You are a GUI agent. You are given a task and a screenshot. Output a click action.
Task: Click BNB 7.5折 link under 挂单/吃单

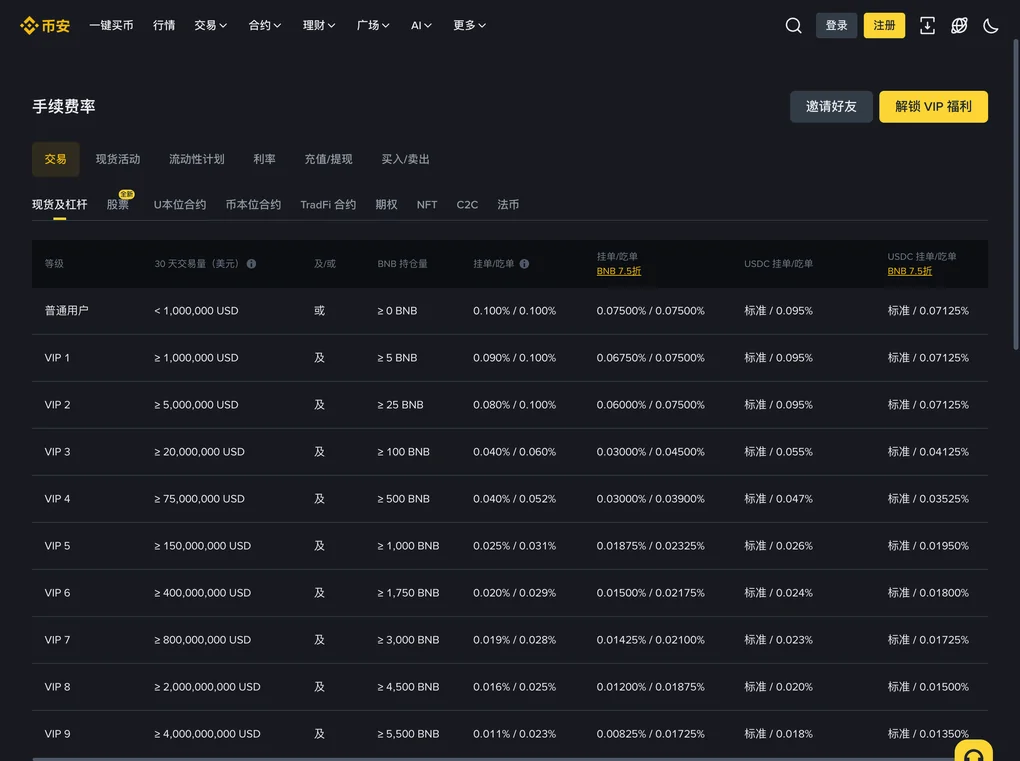(619, 271)
